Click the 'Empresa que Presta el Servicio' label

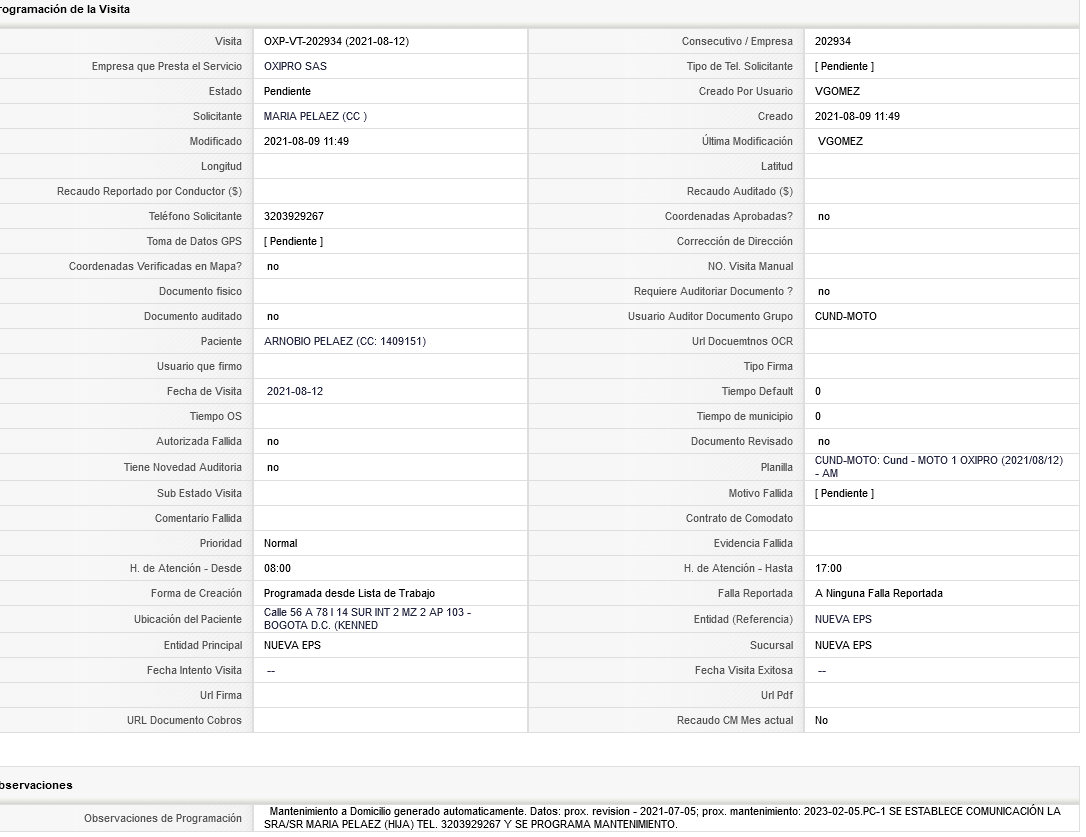coord(167,67)
